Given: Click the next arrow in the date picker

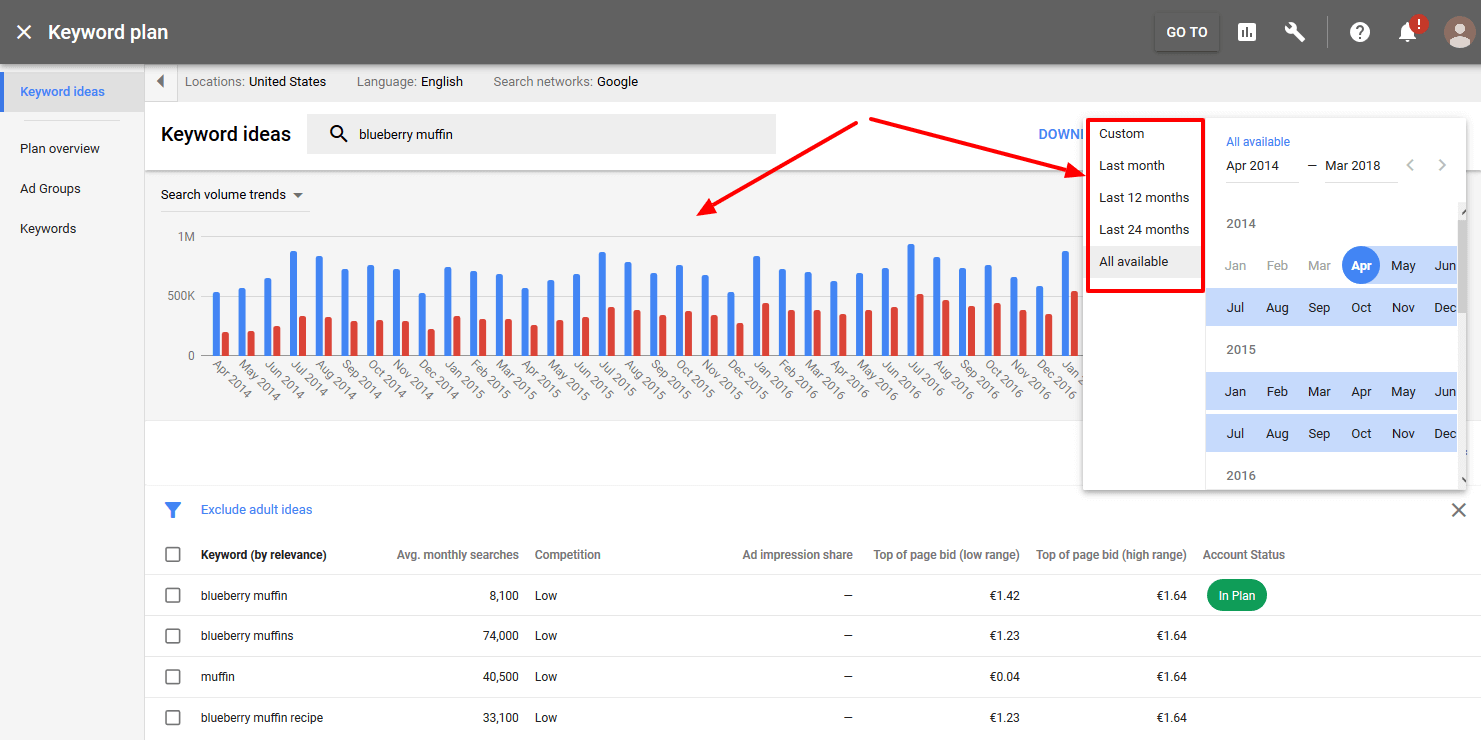Looking at the screenshot, I should click(1442, 165).
